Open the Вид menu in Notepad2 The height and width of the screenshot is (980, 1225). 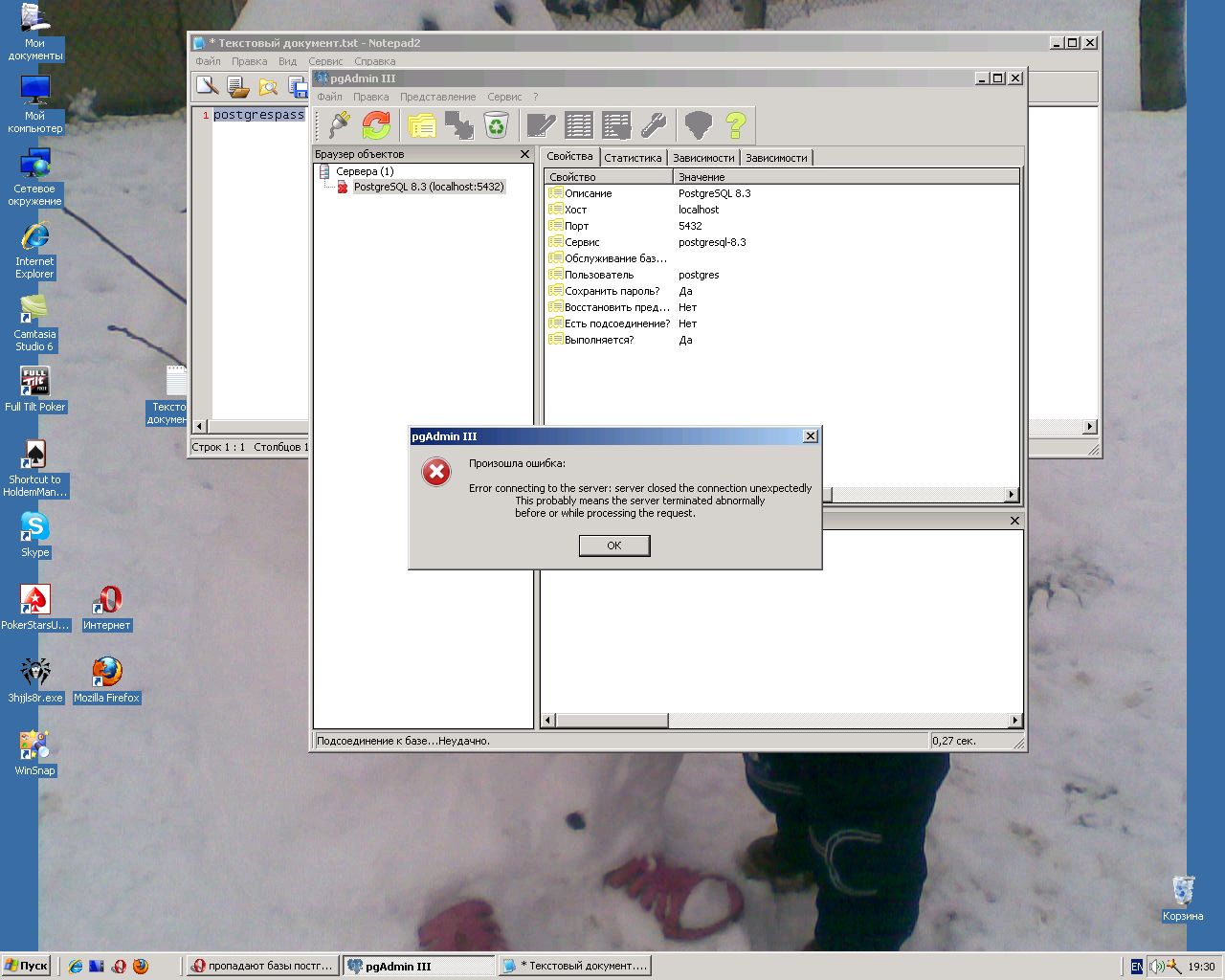287,61
